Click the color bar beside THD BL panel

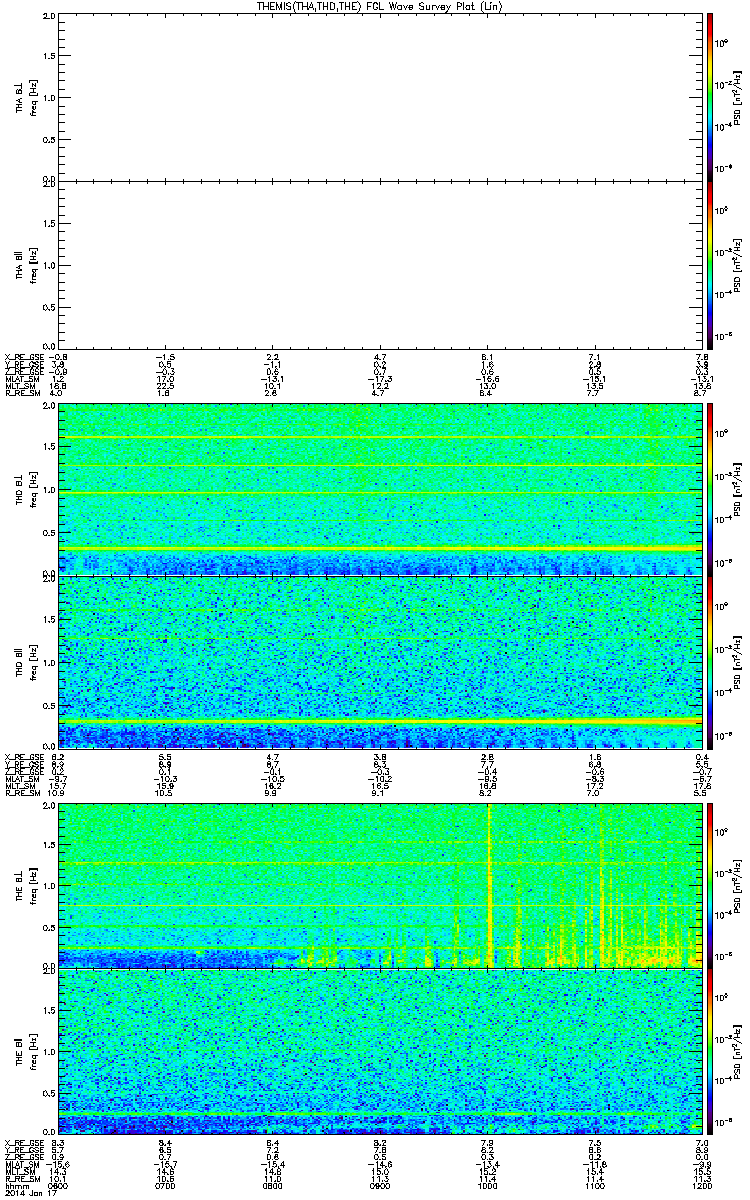709,490
